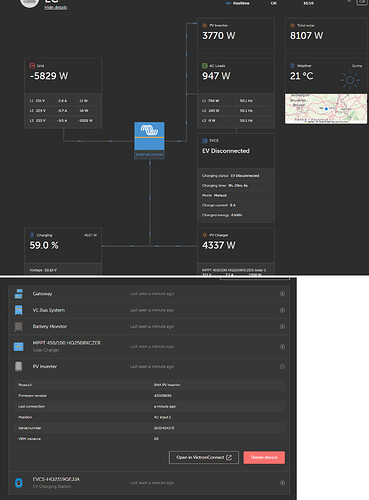Select the Gateway device name
Screen dimensions: 369x500
click(42, 294)
